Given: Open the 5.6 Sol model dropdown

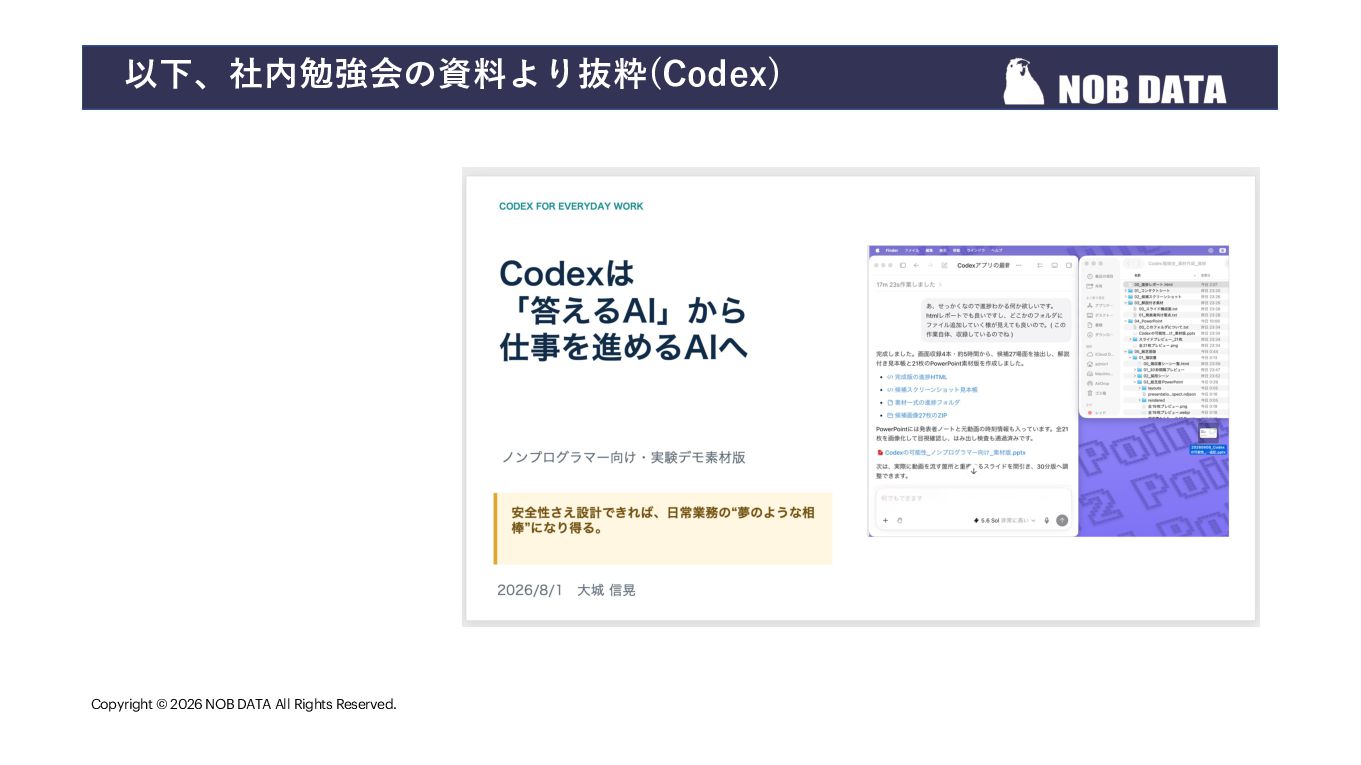Looking at the screenshot, I should (1003, 520).
